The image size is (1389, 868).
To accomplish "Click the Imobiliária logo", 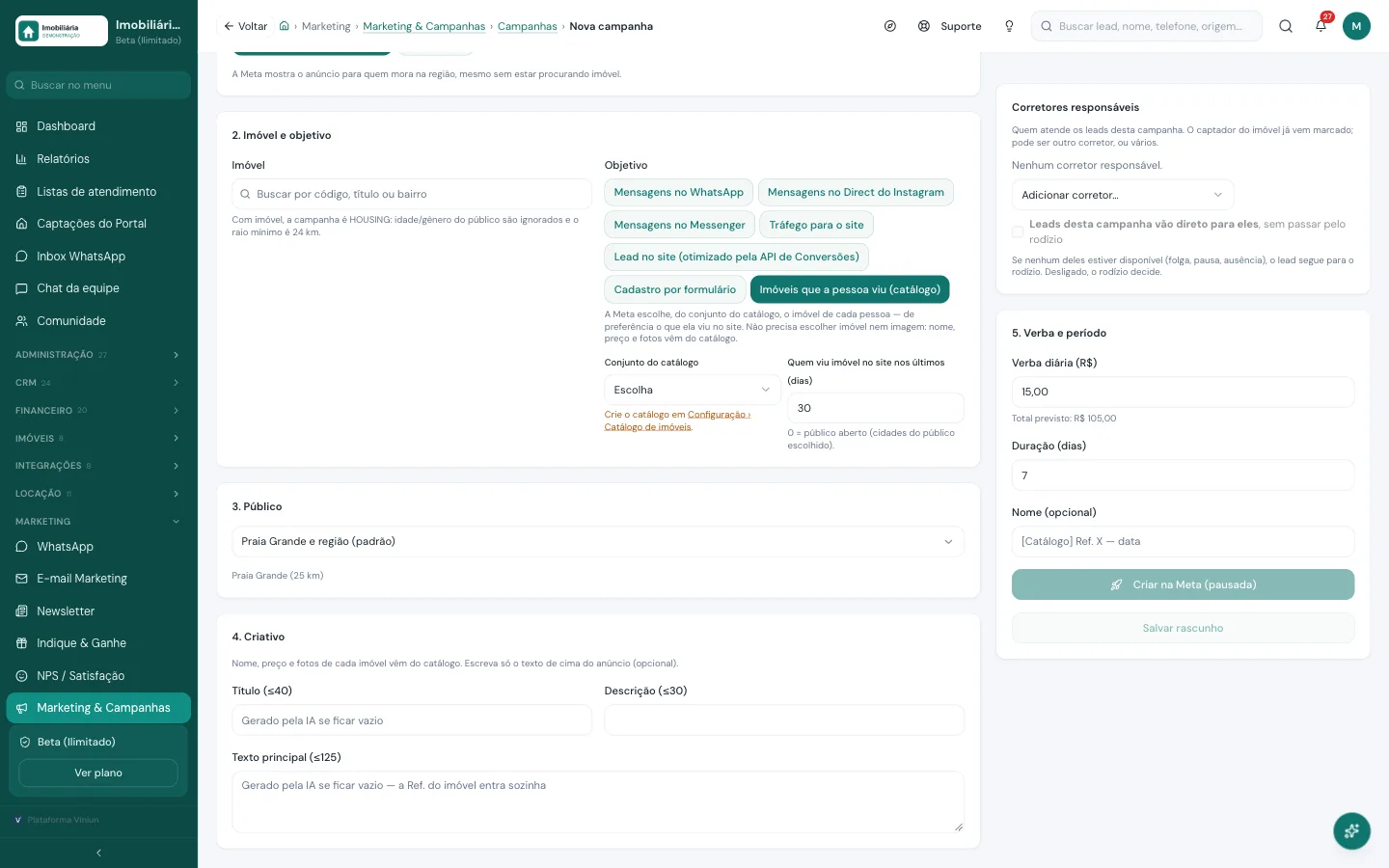I will [x=62, y=31].
